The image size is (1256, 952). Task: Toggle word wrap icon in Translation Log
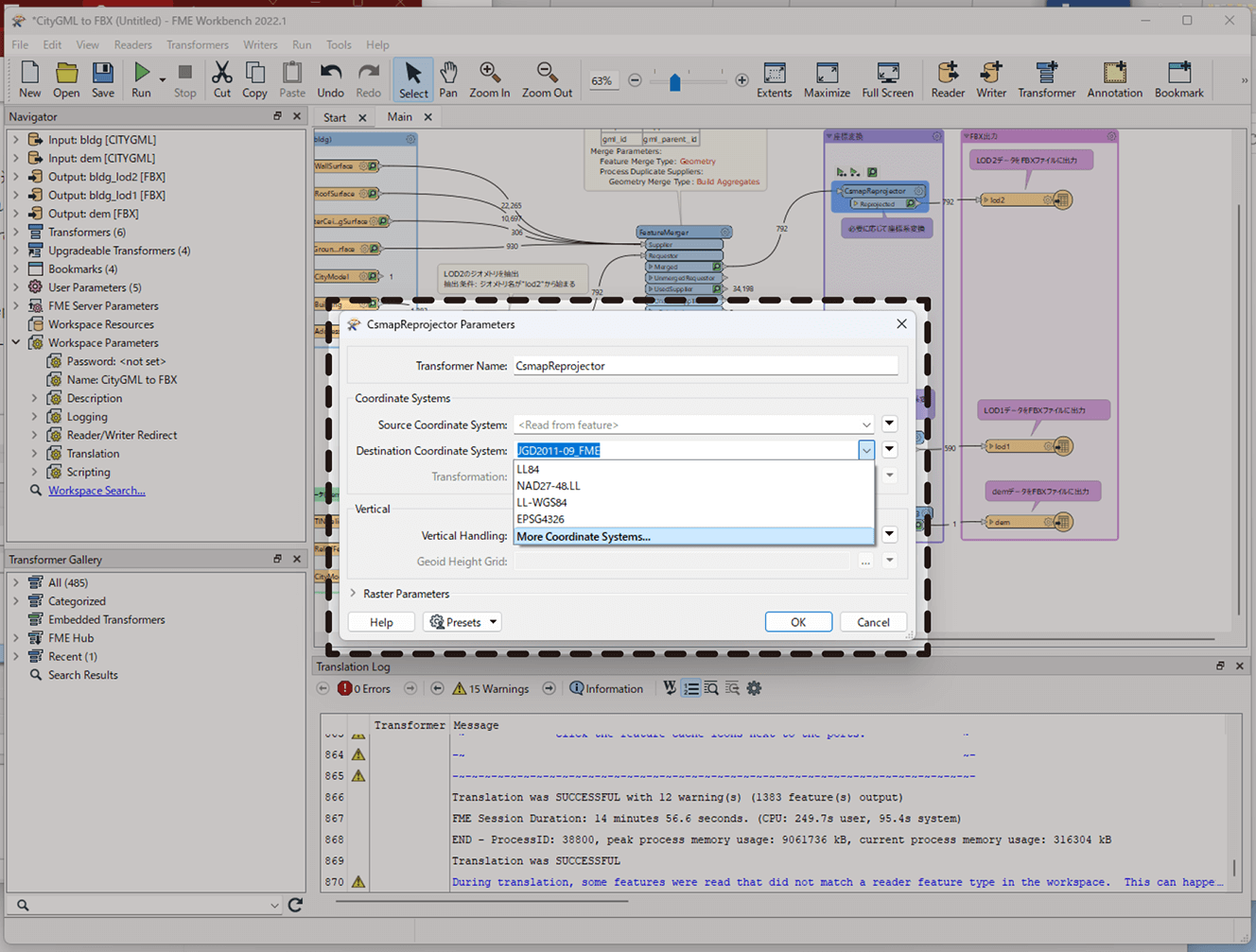point(670,688)
